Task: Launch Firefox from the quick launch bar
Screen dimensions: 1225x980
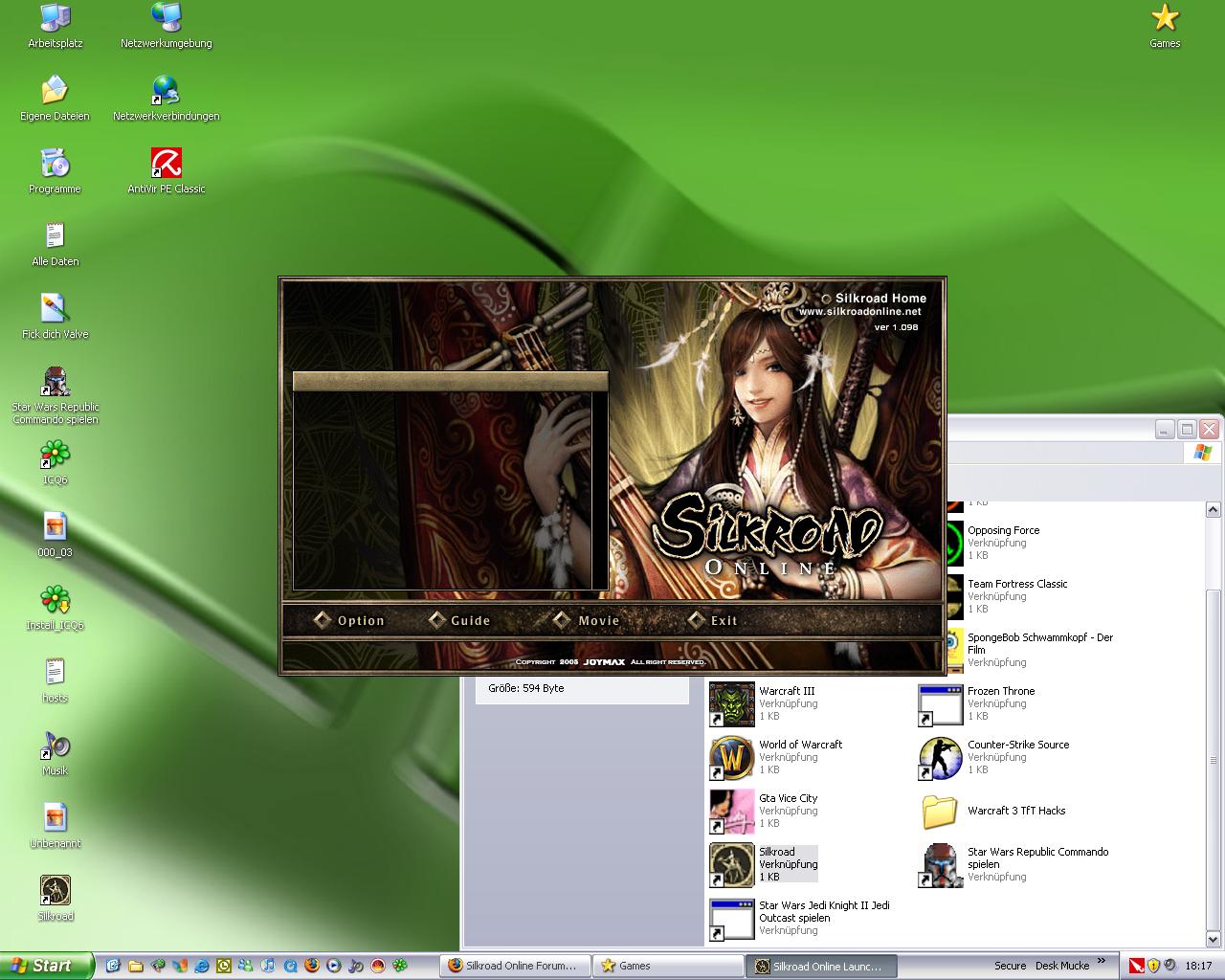Action: click(312, 966)
